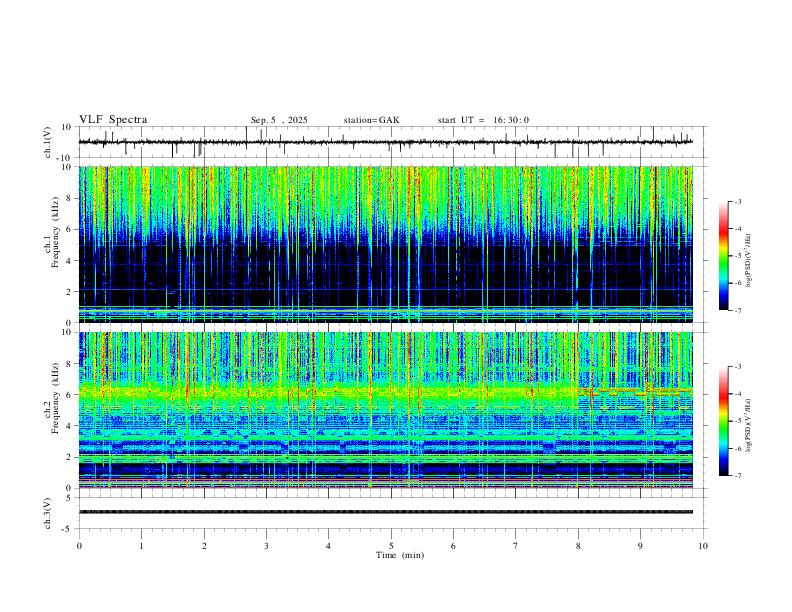Click the ch.1 spectrogram color scale bar
Screen dimensions: 792x612
pos(723,256)
